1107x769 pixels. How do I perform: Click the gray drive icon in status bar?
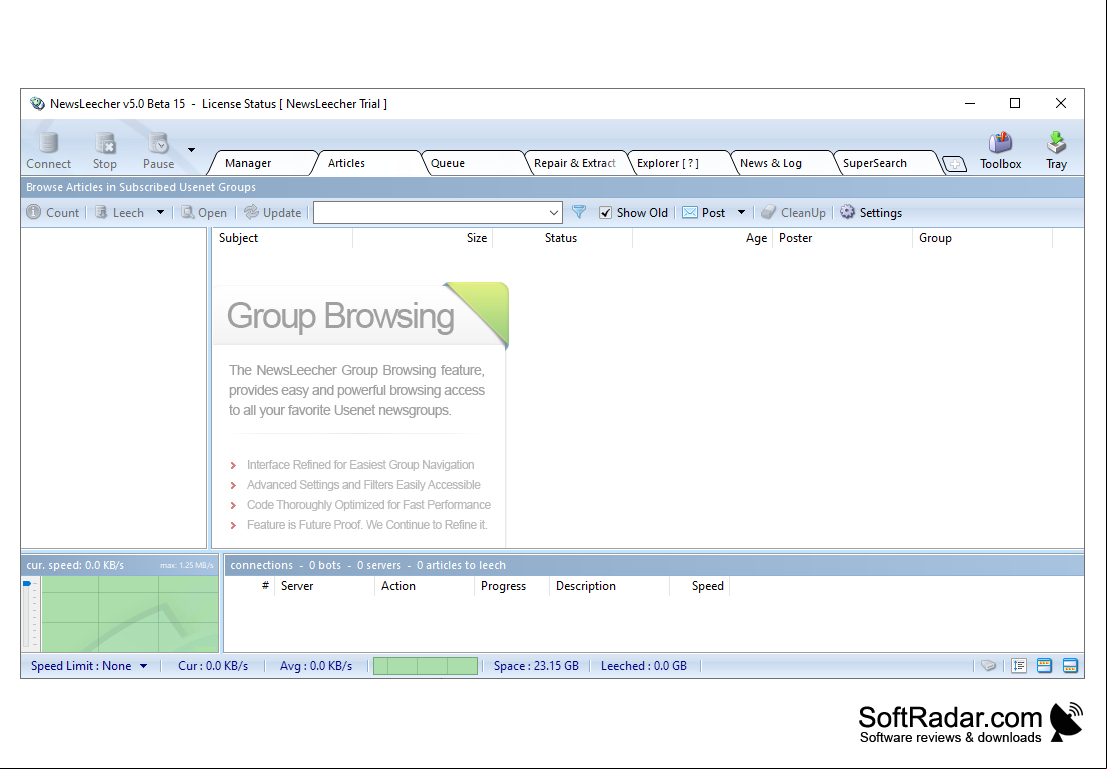coord(988,665)
